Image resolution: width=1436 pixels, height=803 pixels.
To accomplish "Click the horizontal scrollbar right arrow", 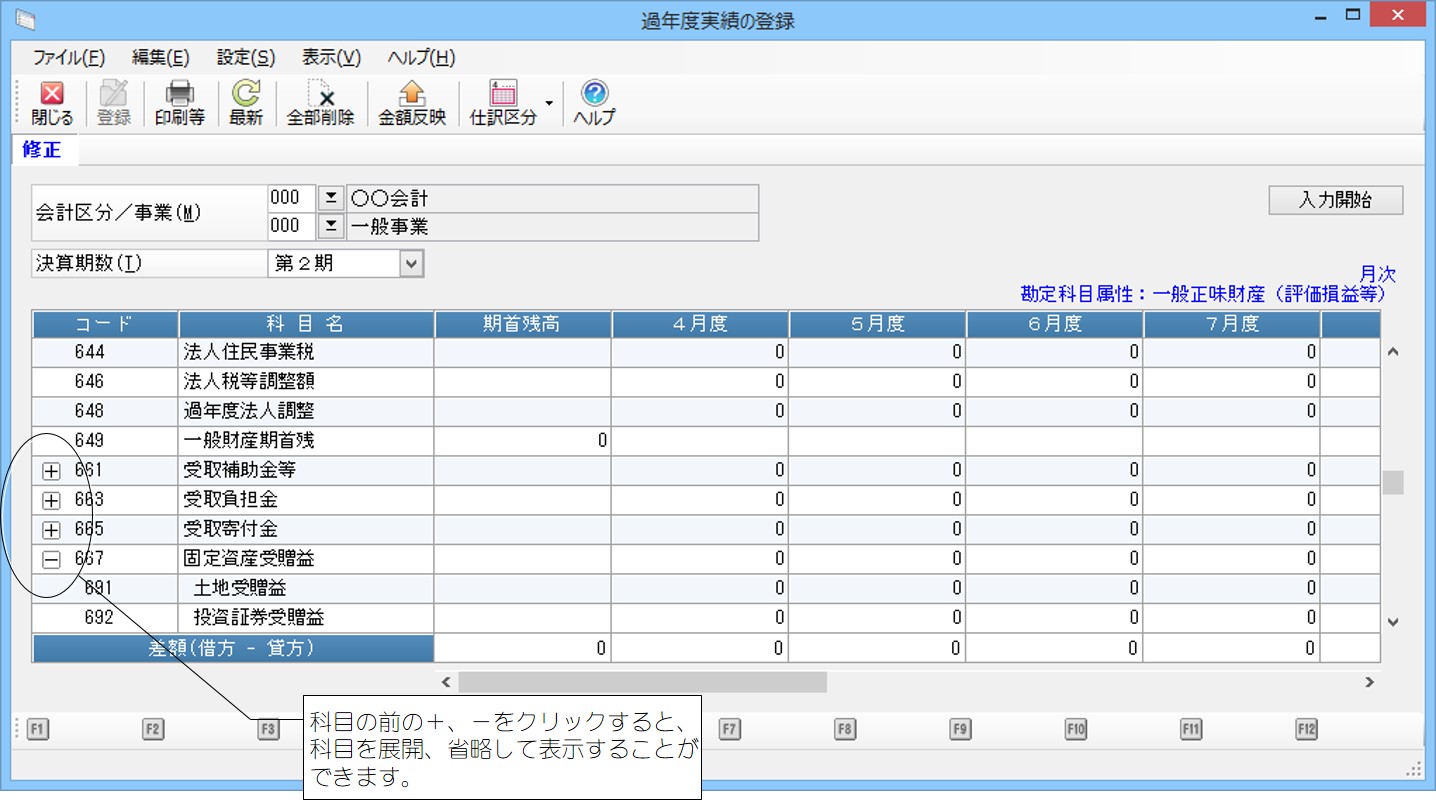I will pos(1369,682).
